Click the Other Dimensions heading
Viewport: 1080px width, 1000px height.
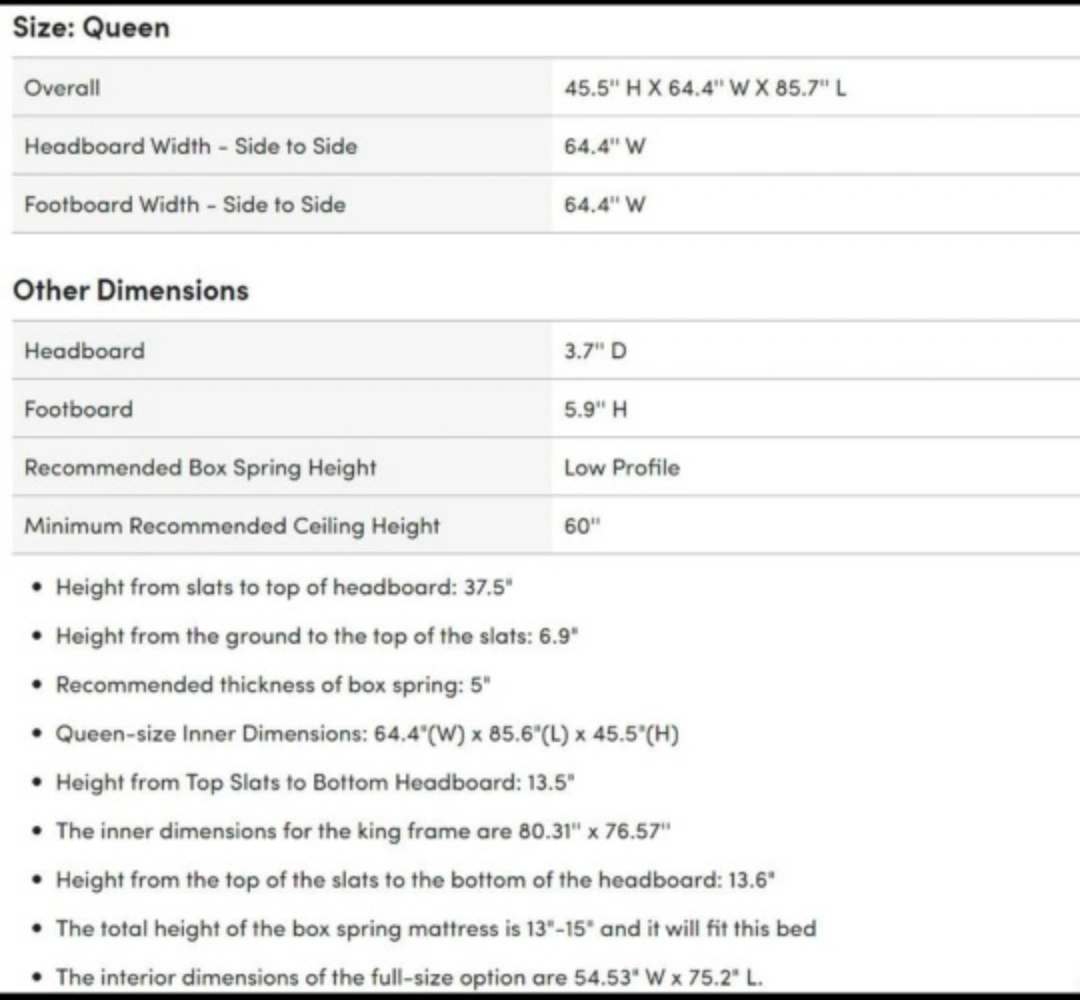pos(131,290)
